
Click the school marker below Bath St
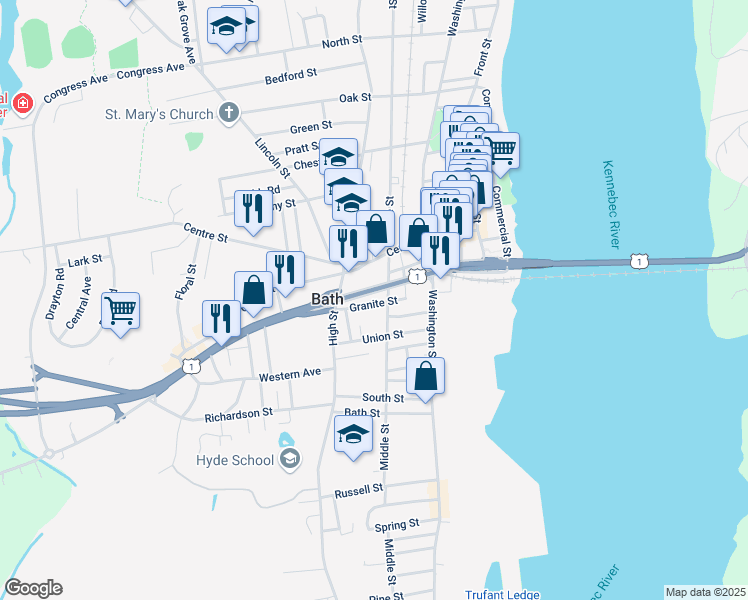coord(353,437)
